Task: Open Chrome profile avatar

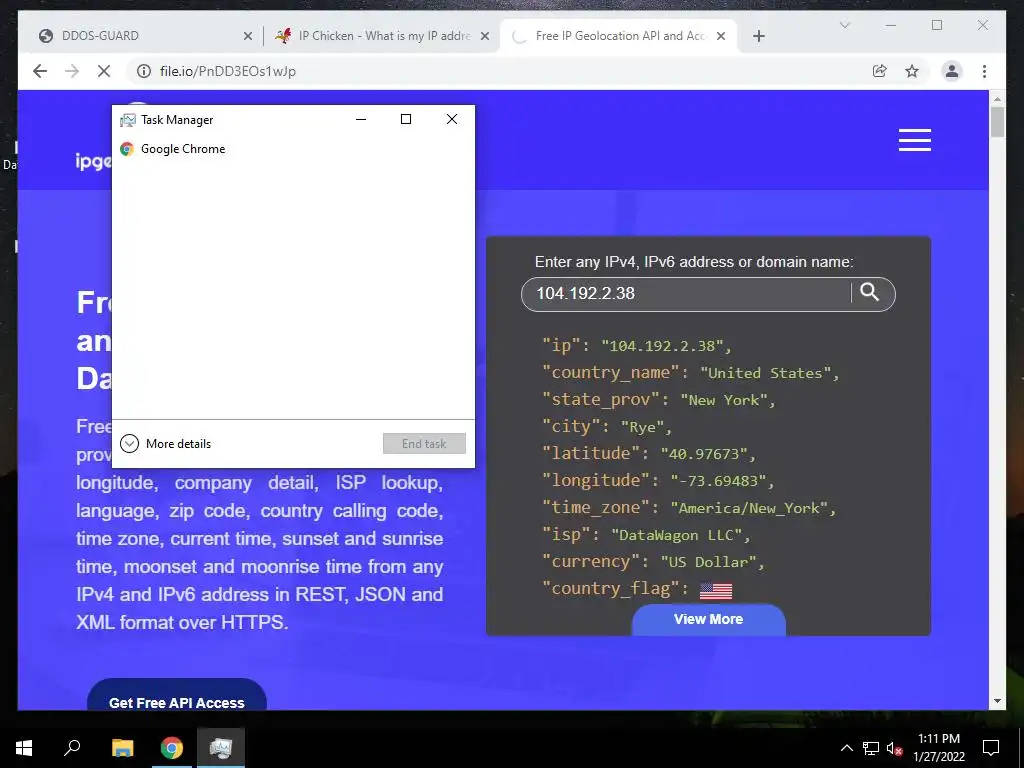Action: (x=952, y=71)
